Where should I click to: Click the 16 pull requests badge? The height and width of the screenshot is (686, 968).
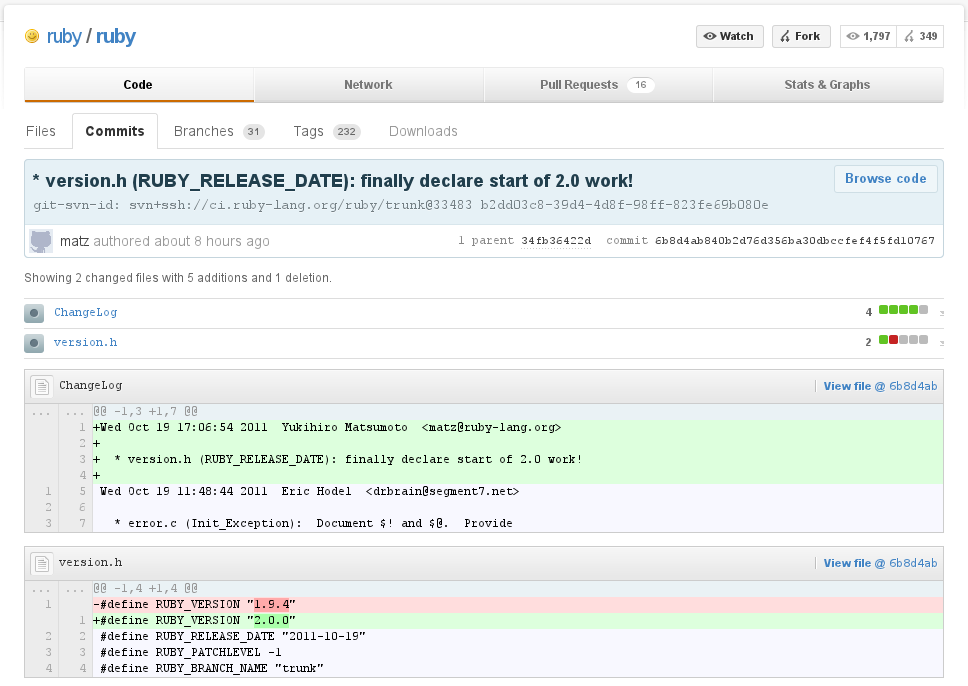pos(641,85)
